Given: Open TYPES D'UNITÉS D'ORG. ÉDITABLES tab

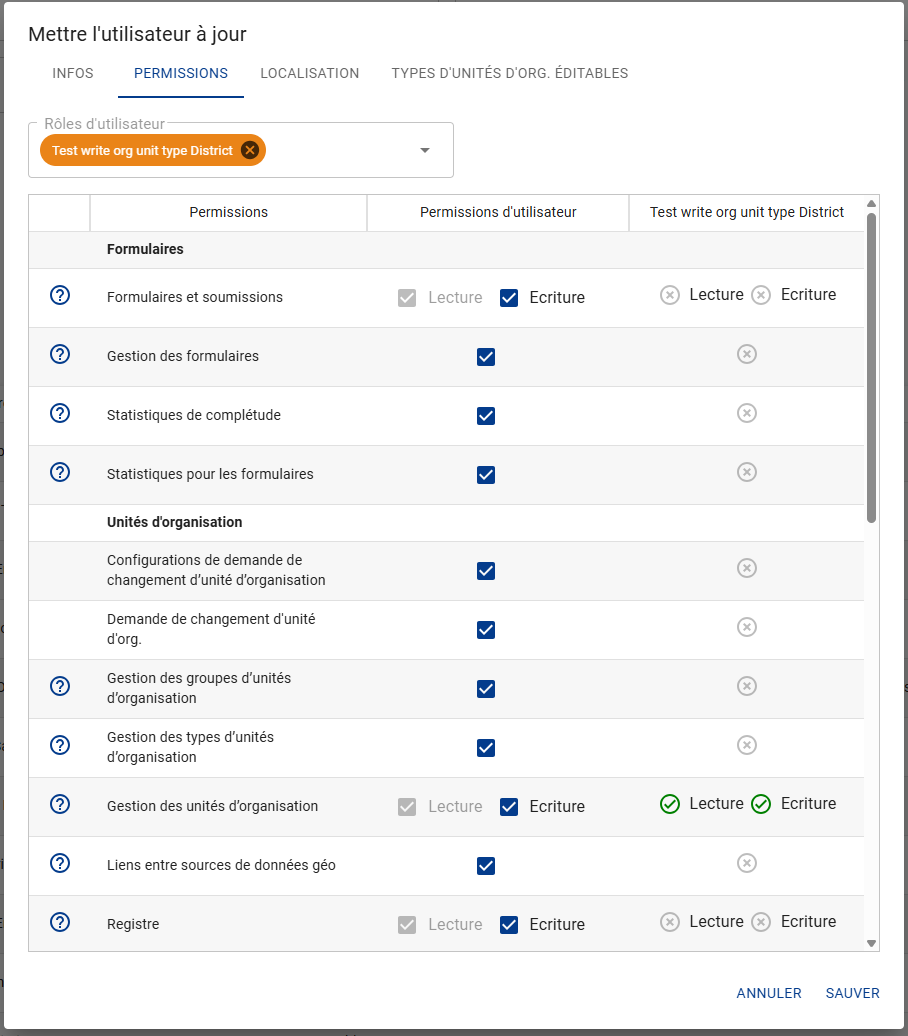Looking at the screenshot, I should [x=510, y=73].
